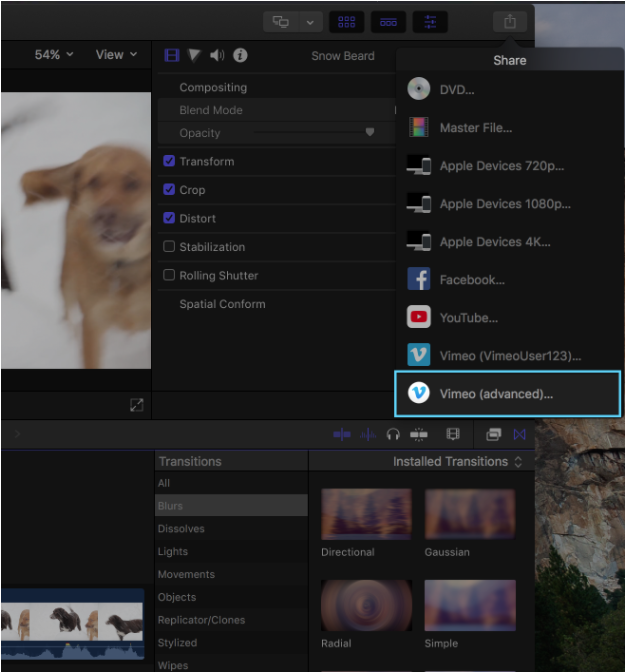Enable the Rolling Shutter checkbox
Screen dimensions: 626x672
(x=169, y=275)
